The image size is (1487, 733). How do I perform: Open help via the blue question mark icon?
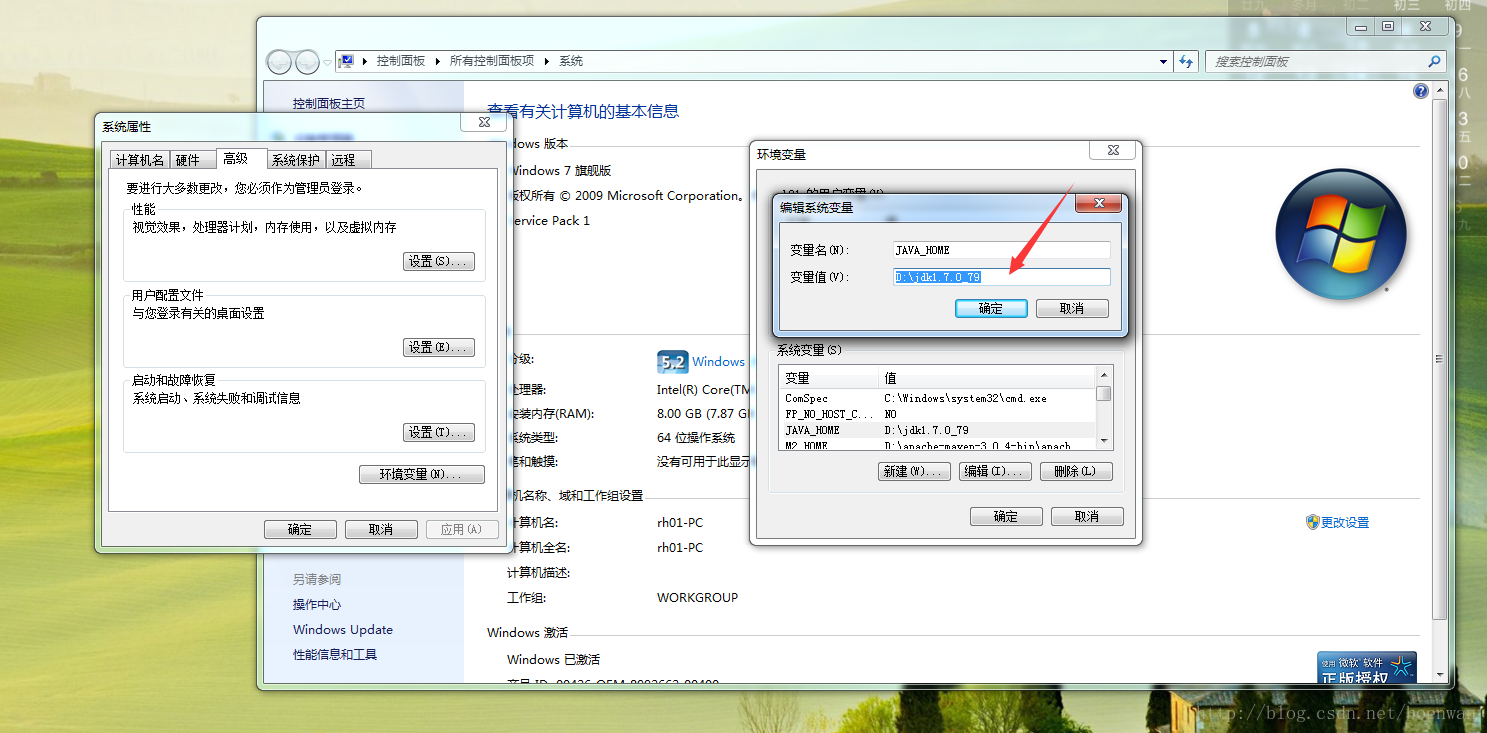[x=1420, y=90]
